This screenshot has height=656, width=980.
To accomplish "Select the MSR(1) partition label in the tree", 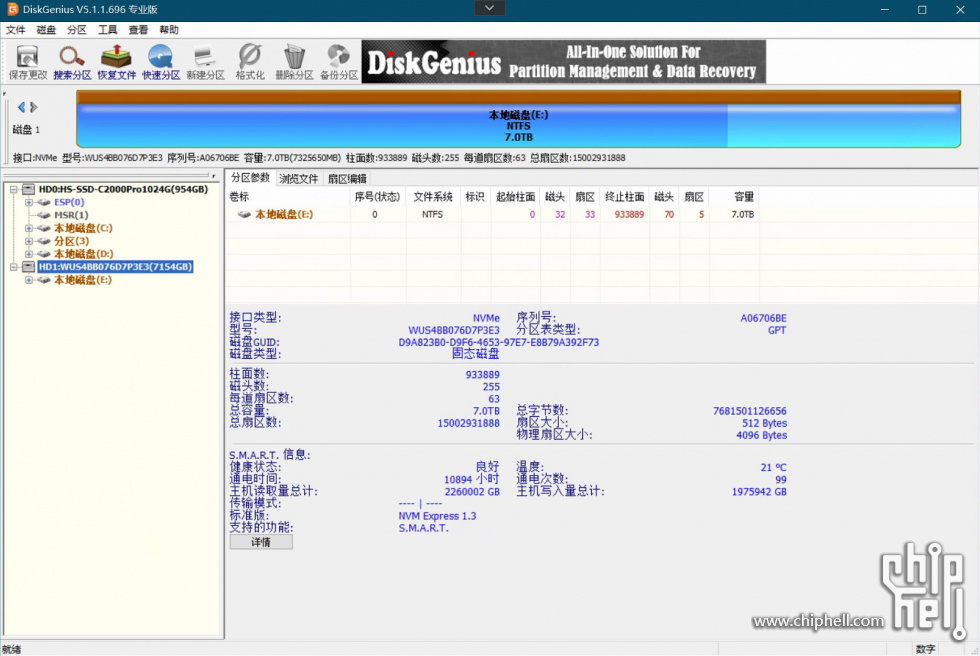I will (x=71, y=215).
